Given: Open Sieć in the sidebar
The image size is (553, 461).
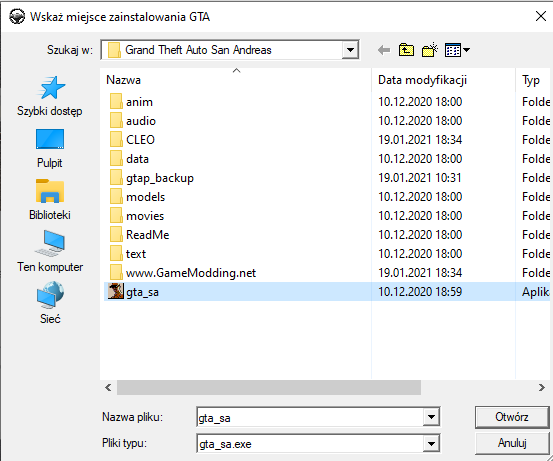Looking at the screenshot, I should [50, 303].
